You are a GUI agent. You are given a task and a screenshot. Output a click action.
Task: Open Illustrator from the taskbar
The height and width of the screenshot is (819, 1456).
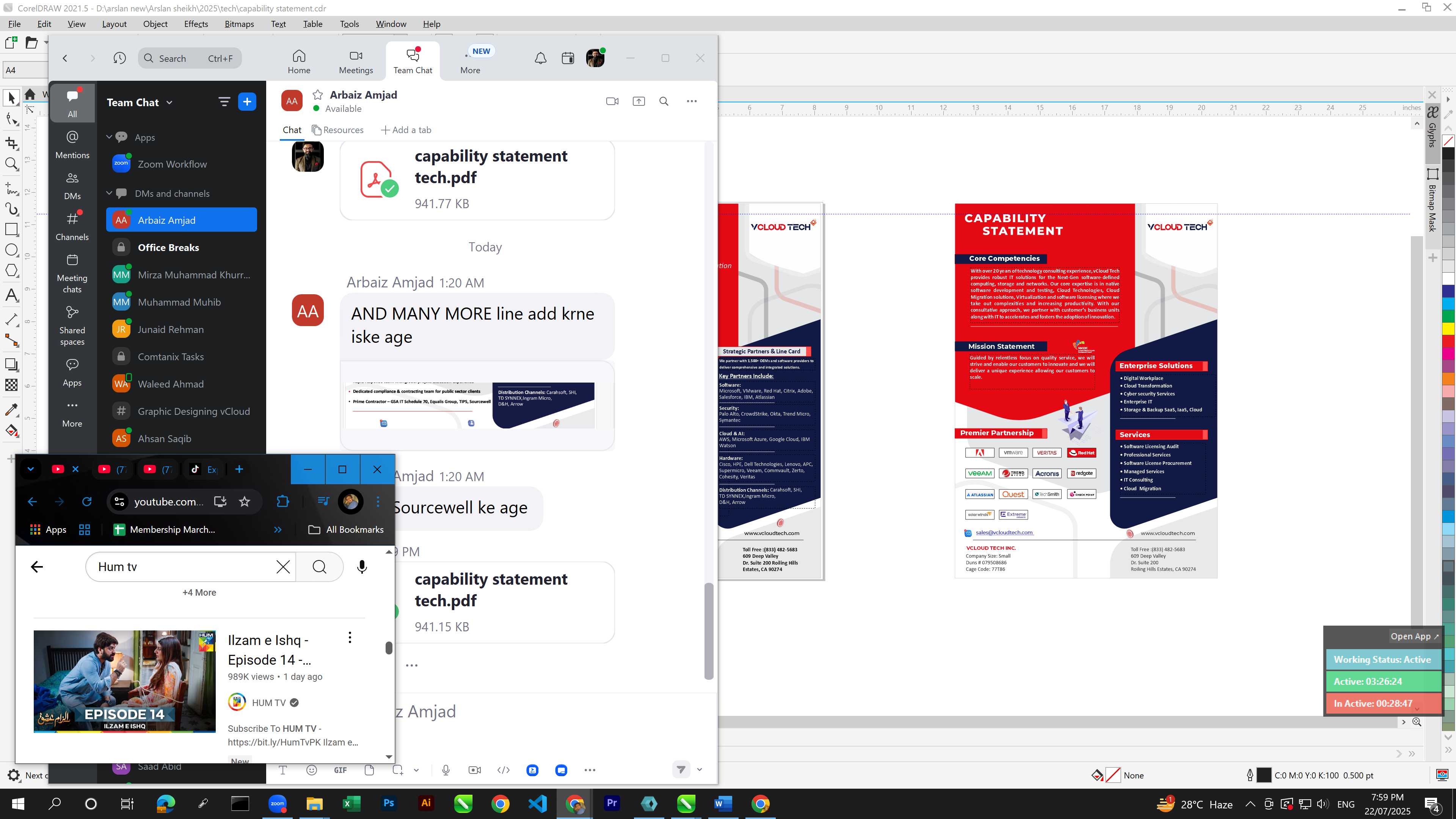pyautogui.click(x=426, y=803)
